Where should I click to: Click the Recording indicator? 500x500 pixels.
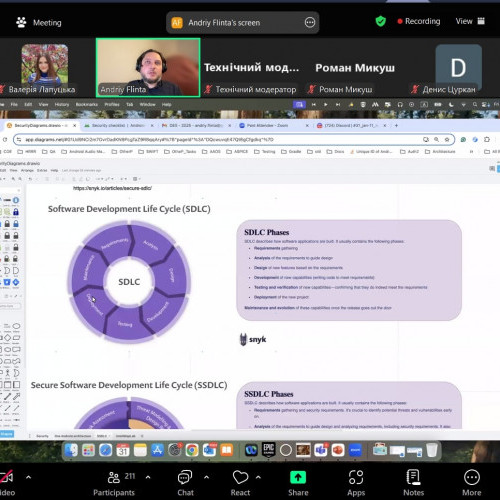coord(419,21)
